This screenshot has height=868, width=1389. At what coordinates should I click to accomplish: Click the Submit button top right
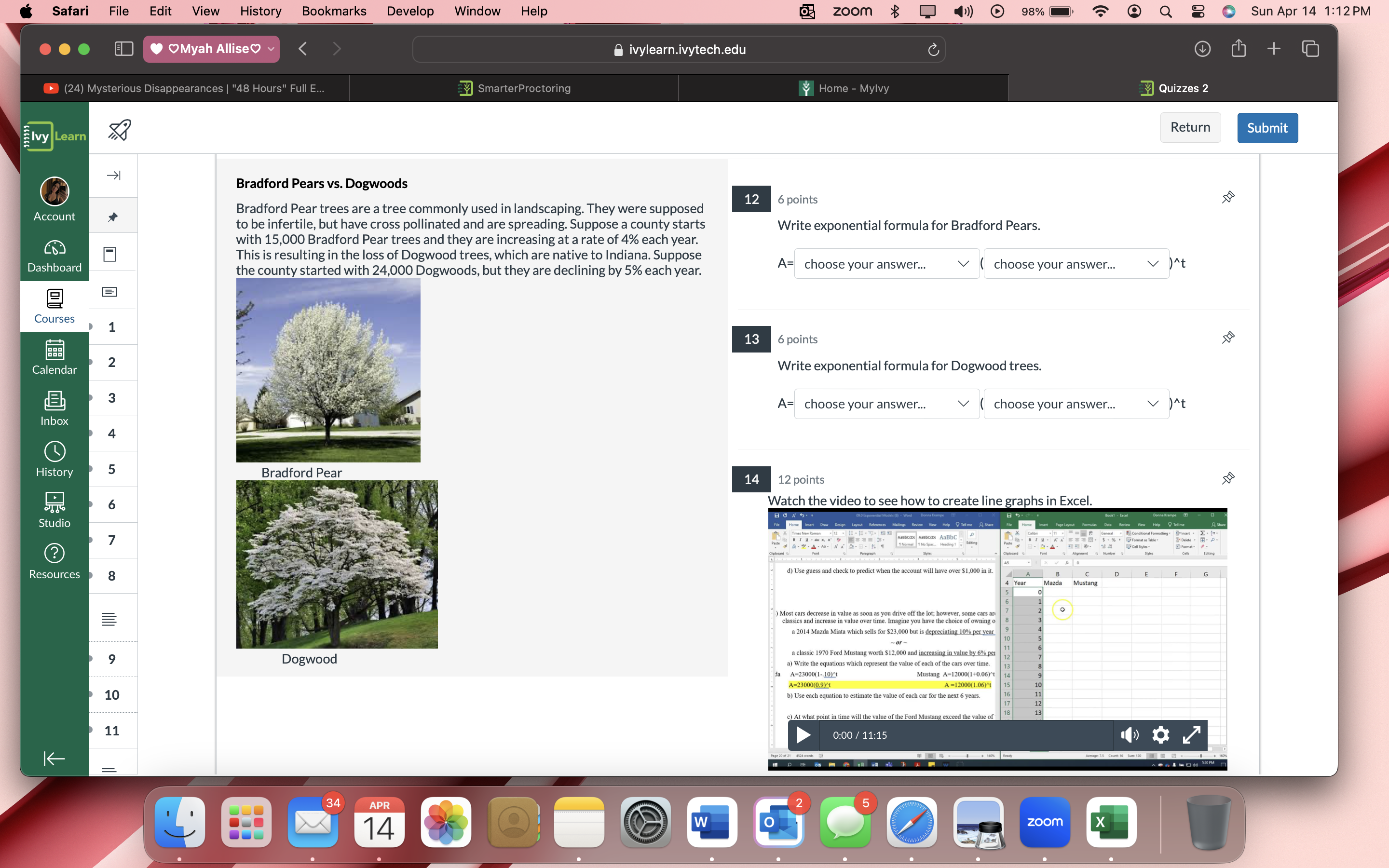coord(1267,127)
